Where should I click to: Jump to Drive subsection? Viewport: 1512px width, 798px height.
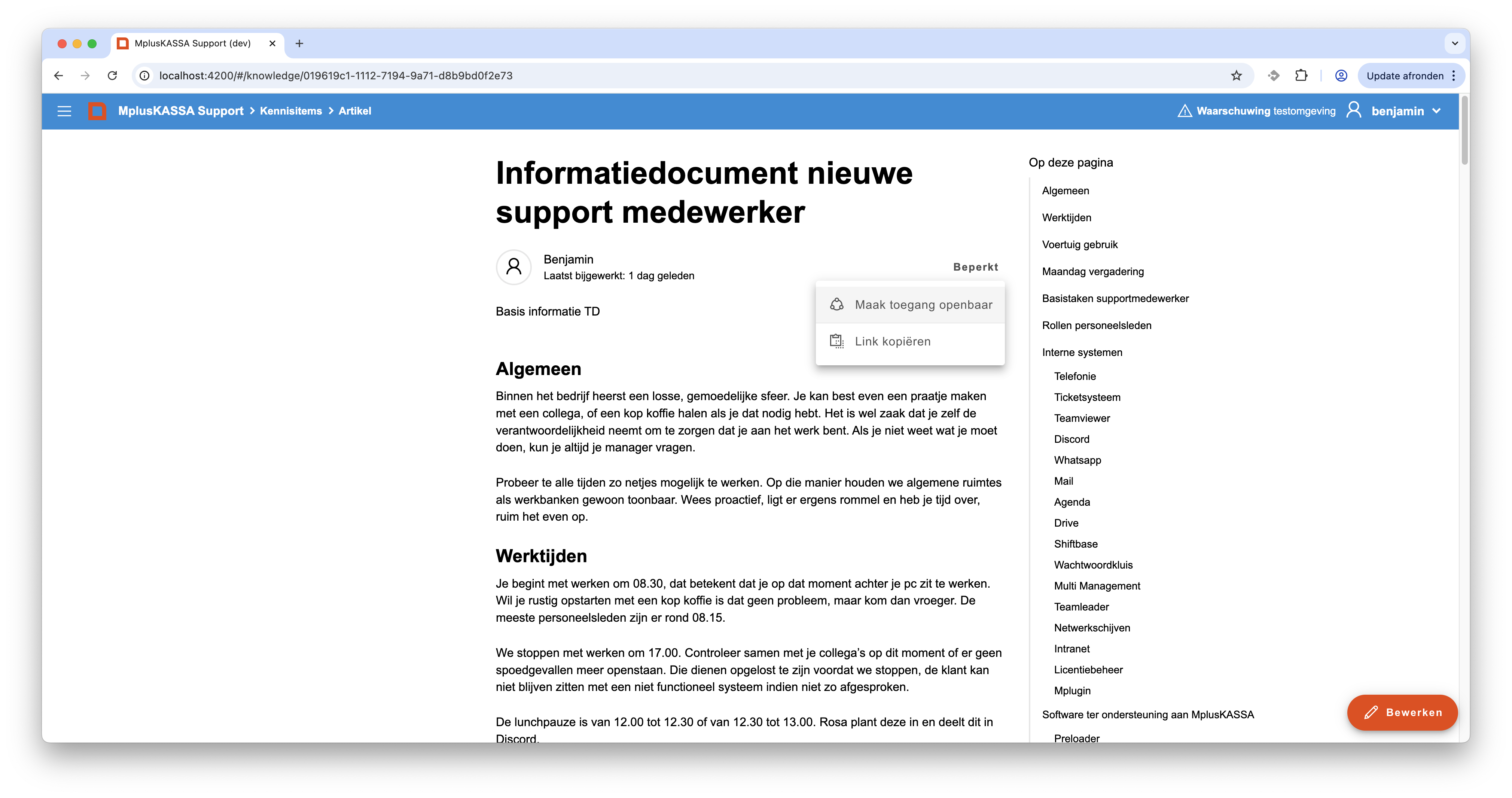1066,523
